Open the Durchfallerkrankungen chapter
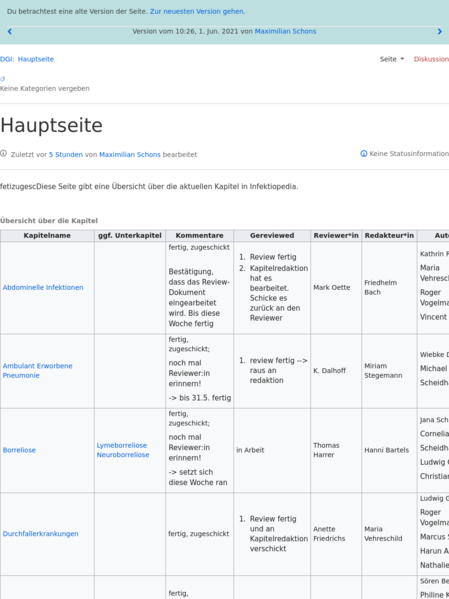The height and width of the screenshot is (599, 449). tap(41, 534)
